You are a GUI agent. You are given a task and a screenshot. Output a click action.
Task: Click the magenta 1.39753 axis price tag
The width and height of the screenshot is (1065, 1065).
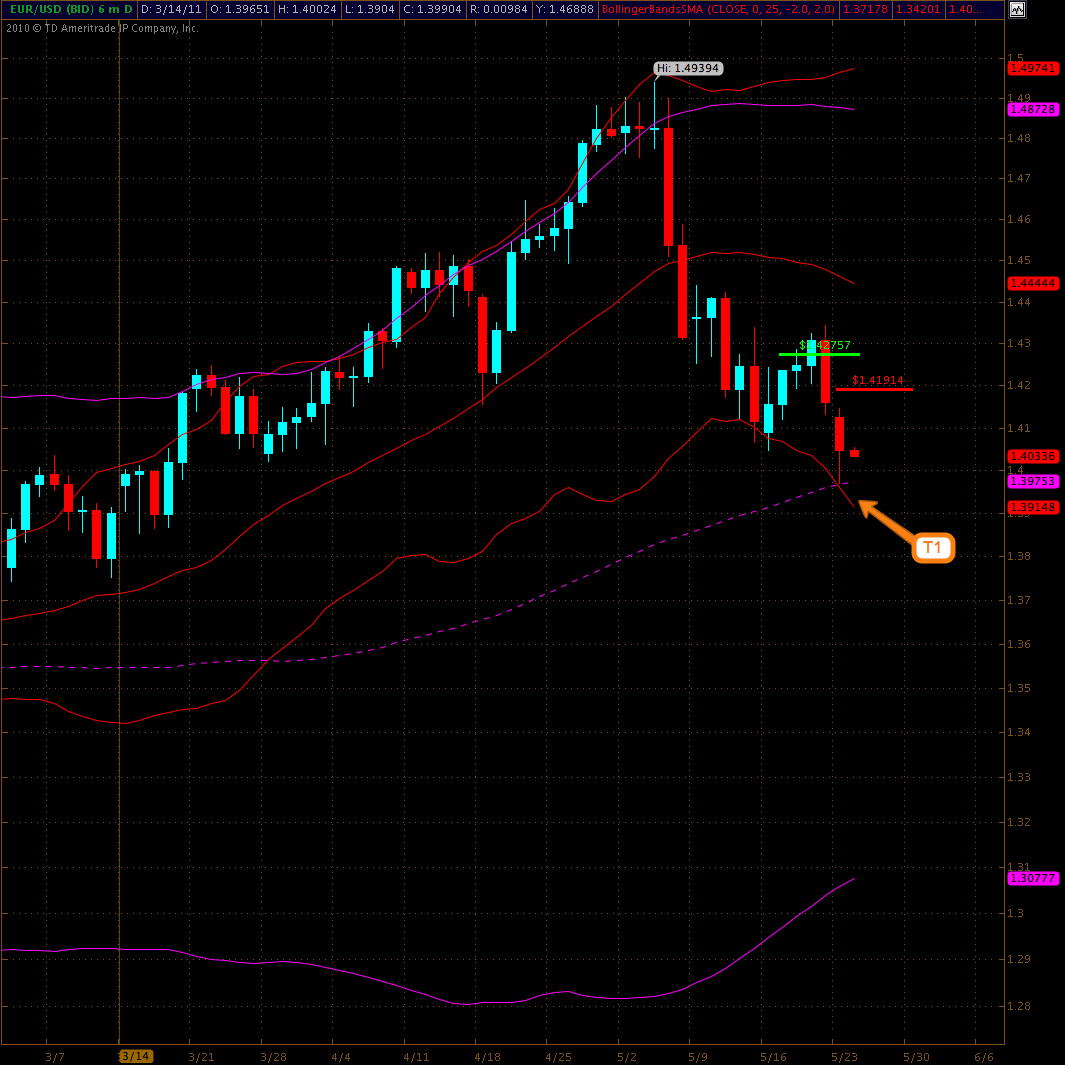pos(1033,481)
